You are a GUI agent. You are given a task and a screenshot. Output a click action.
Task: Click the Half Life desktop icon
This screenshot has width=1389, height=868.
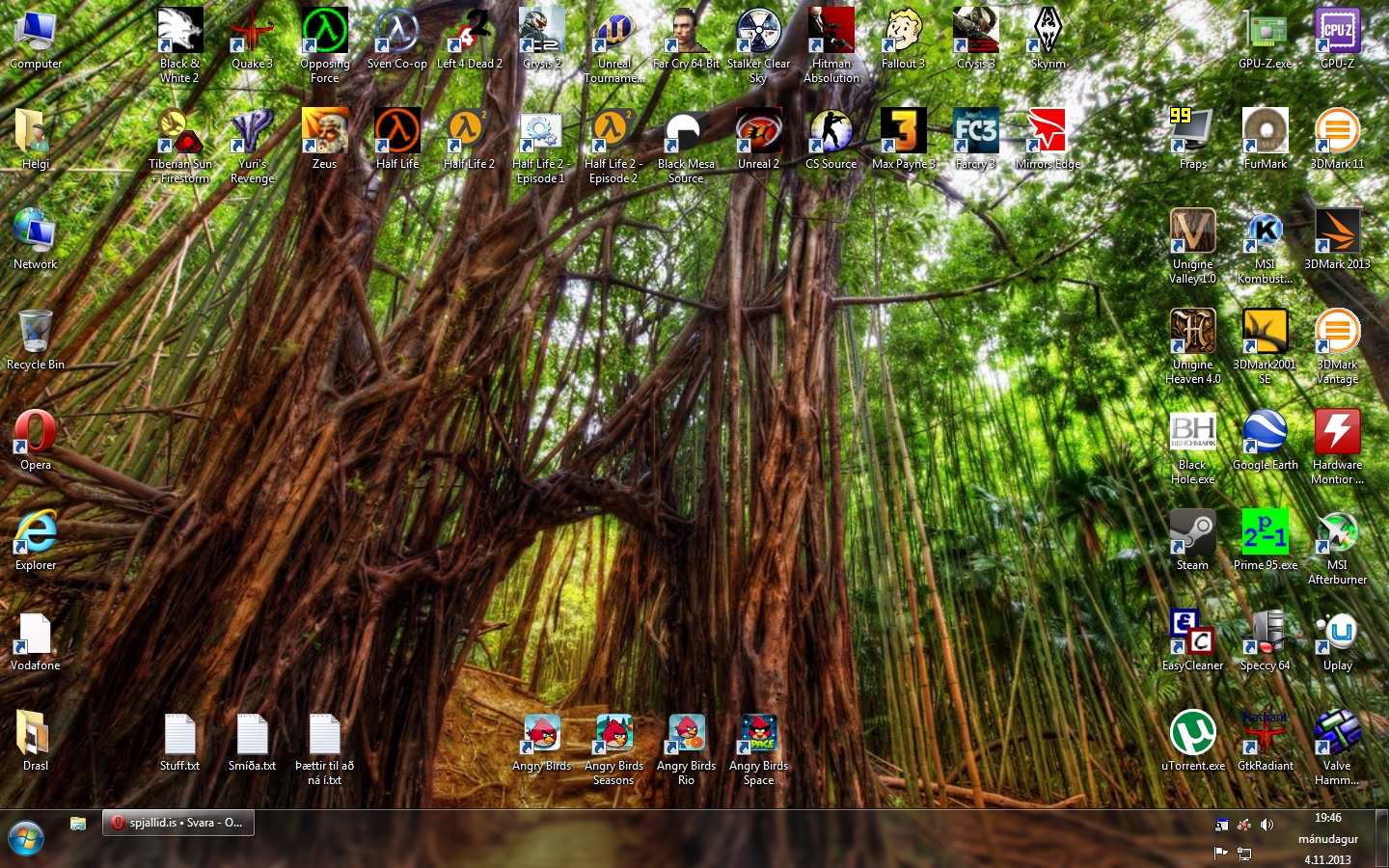396,133
